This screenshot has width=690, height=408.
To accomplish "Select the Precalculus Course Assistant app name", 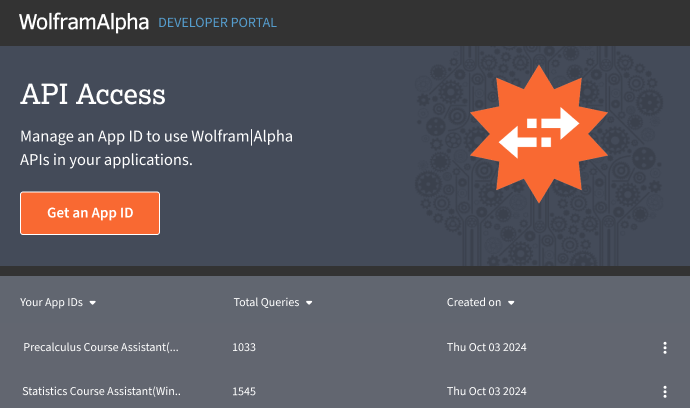I will click(x=101, y=348).
